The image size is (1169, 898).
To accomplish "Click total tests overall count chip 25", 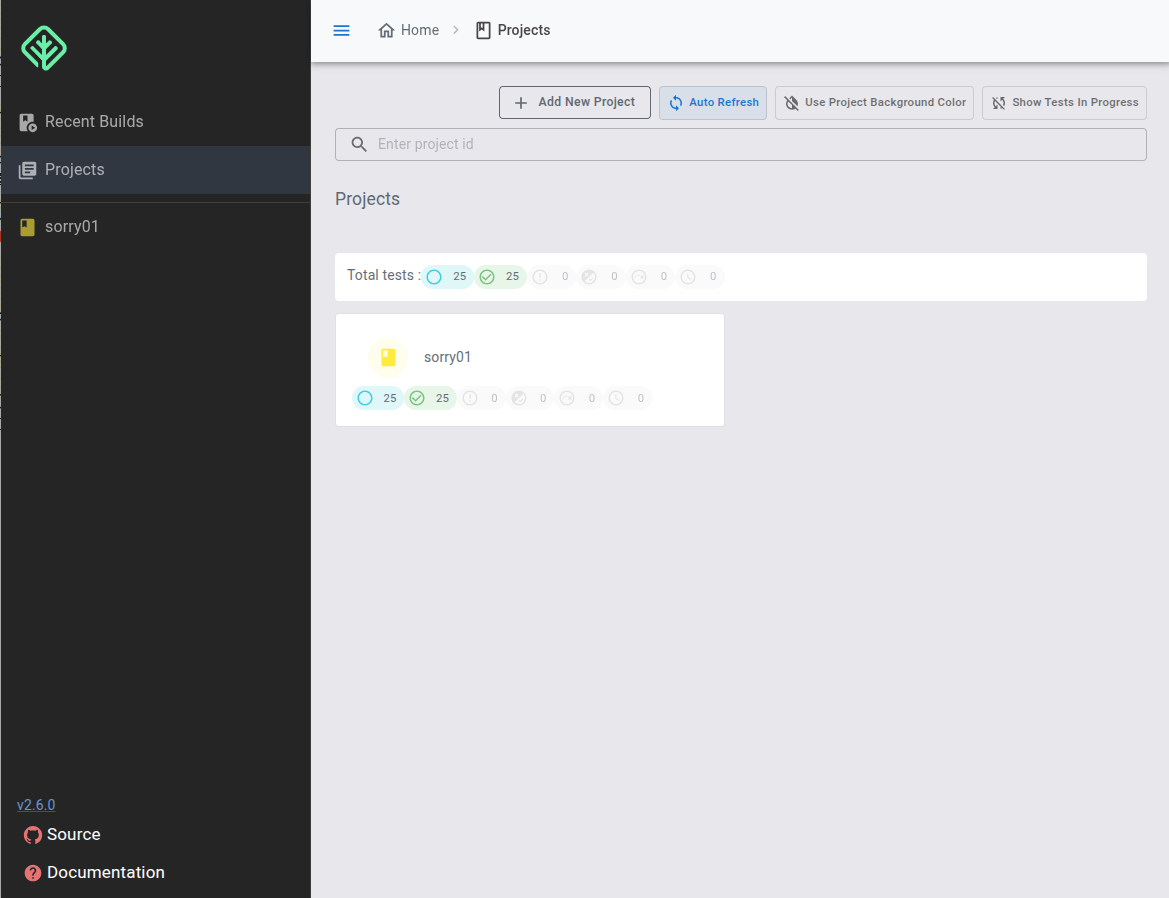I will tap(447, 276).
